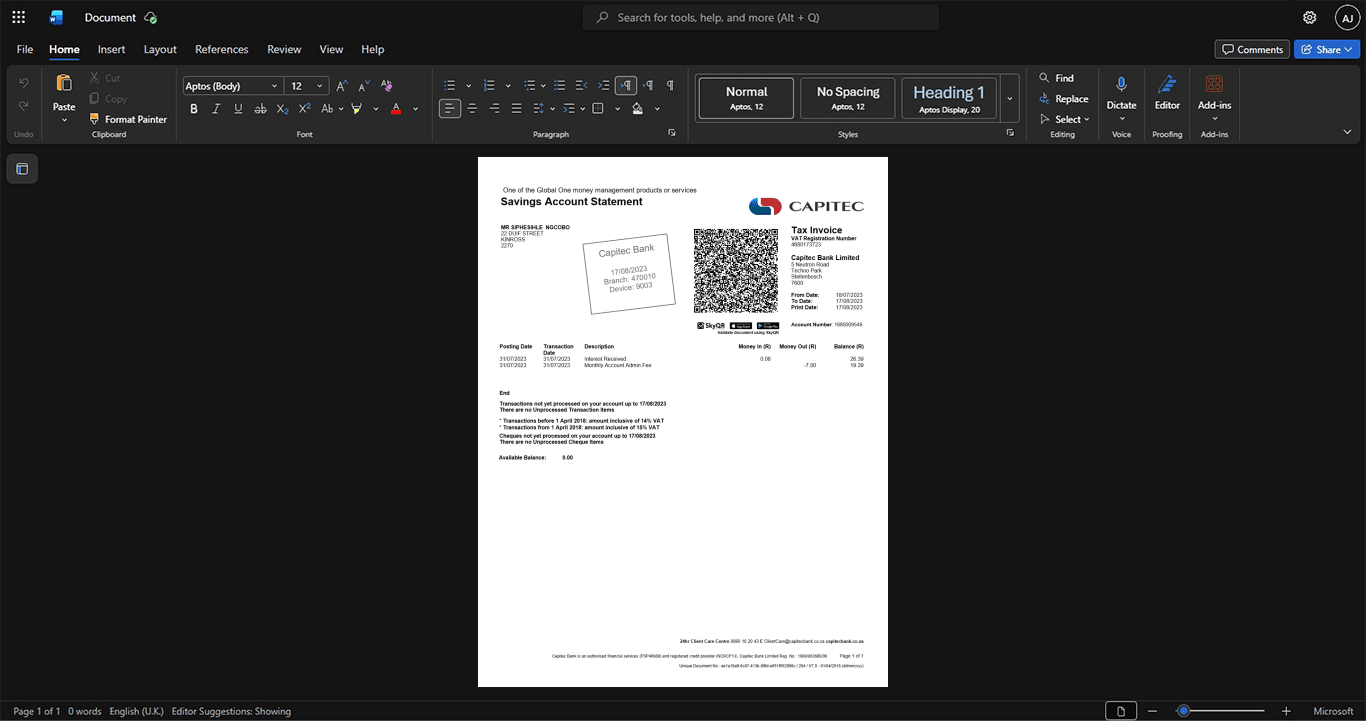Toggle Underline formatting
Viewport: 1366px width, 721px height.
click(x=238, y=108)
